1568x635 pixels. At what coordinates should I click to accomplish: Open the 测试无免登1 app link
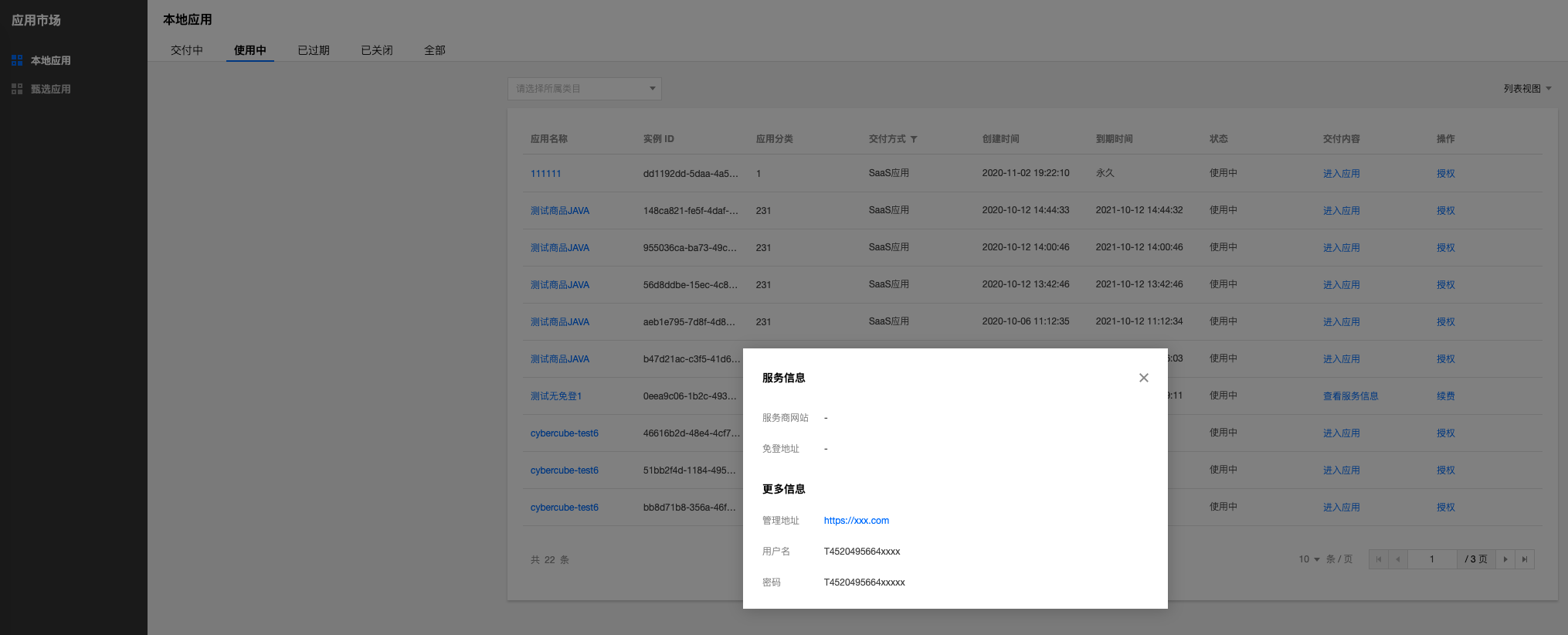556,396
